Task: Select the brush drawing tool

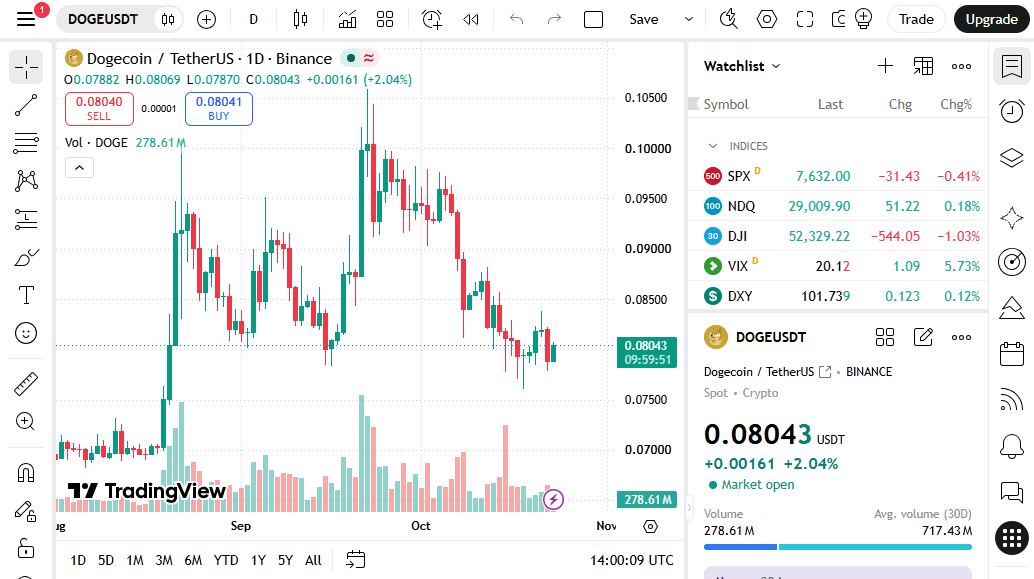Action: click(26, 257)
